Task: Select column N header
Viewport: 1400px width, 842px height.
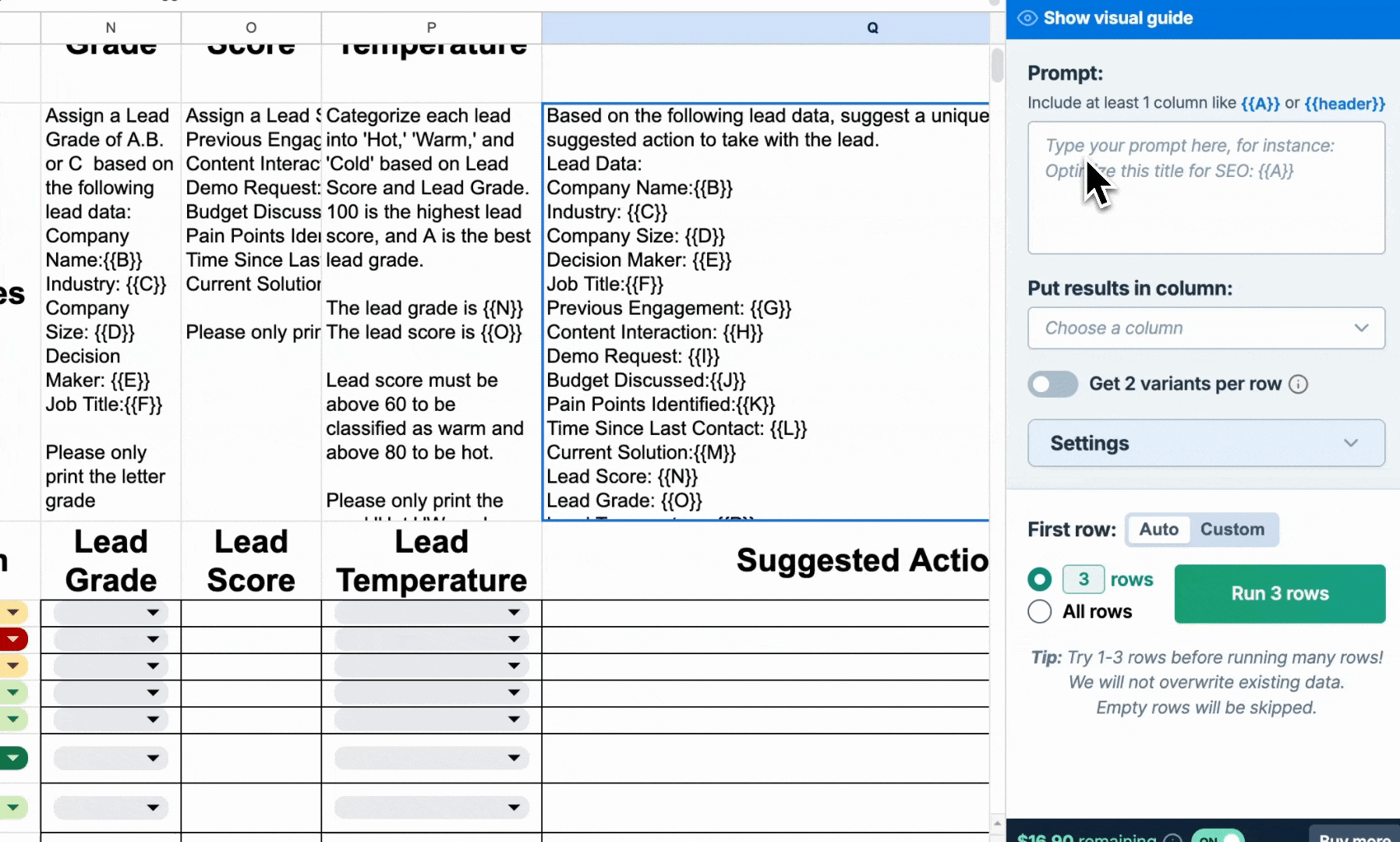Action: [111, 28]
